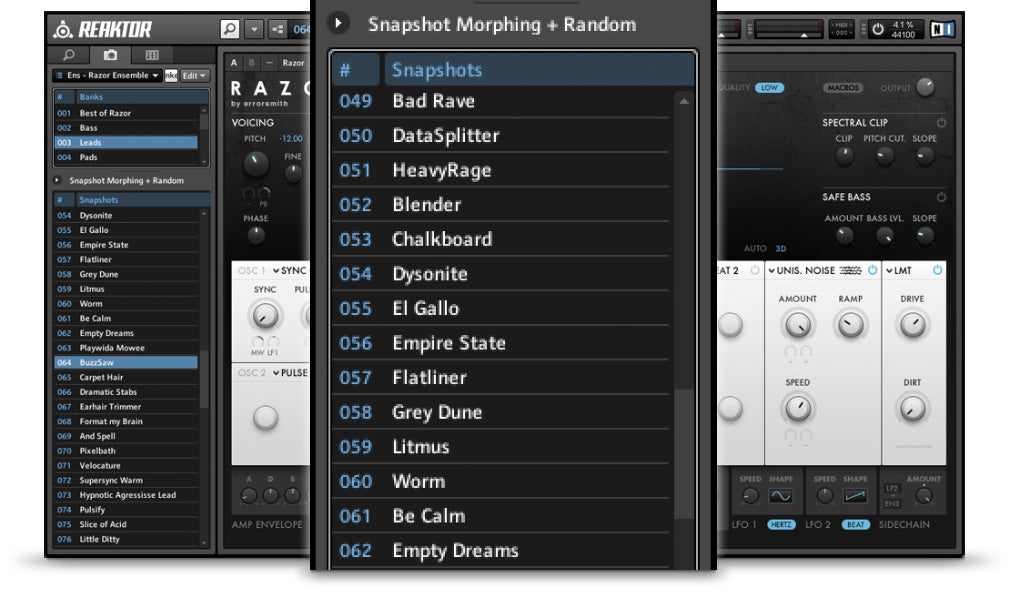Toggle LFO 2 BEAT mode button

(x=856, y=525)
